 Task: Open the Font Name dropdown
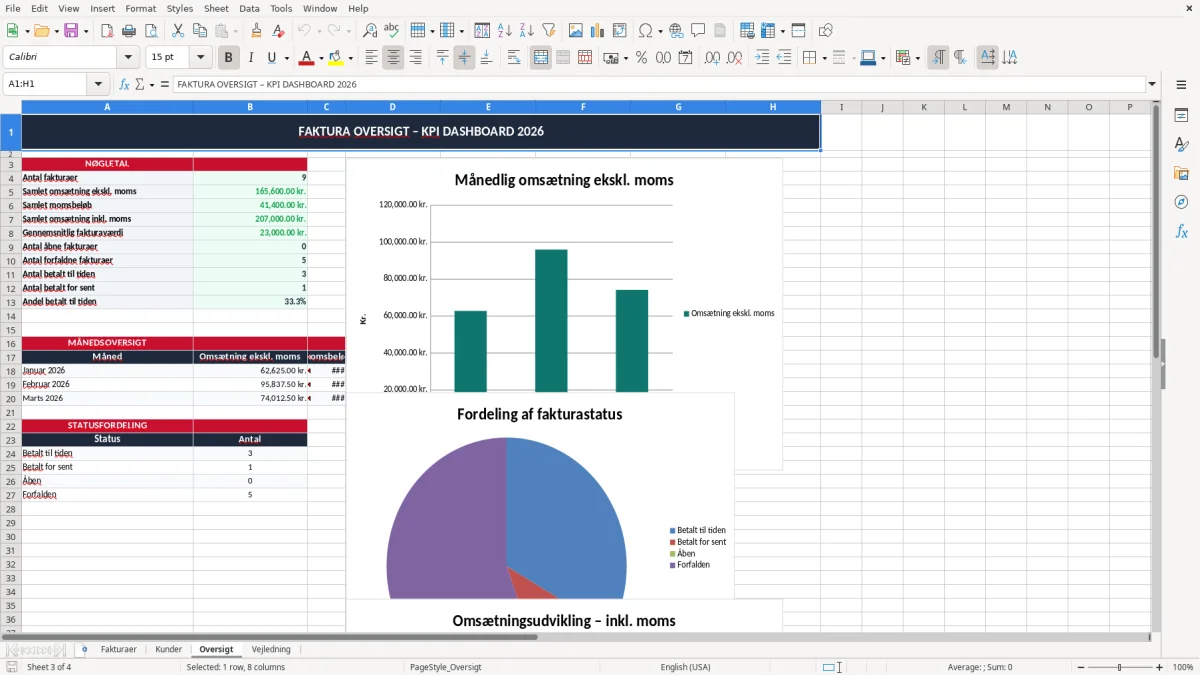[x=129, y=58]
